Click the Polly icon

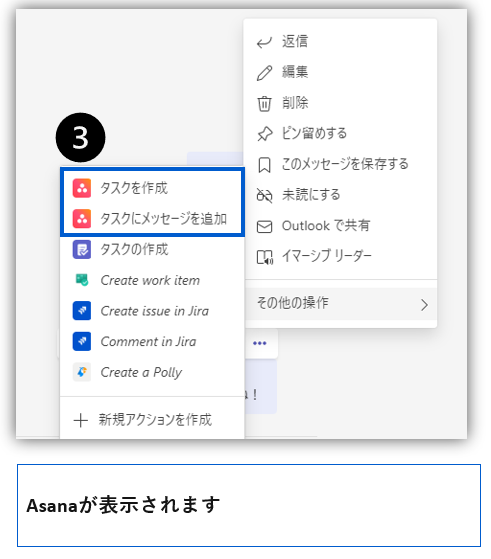[82, 372]
